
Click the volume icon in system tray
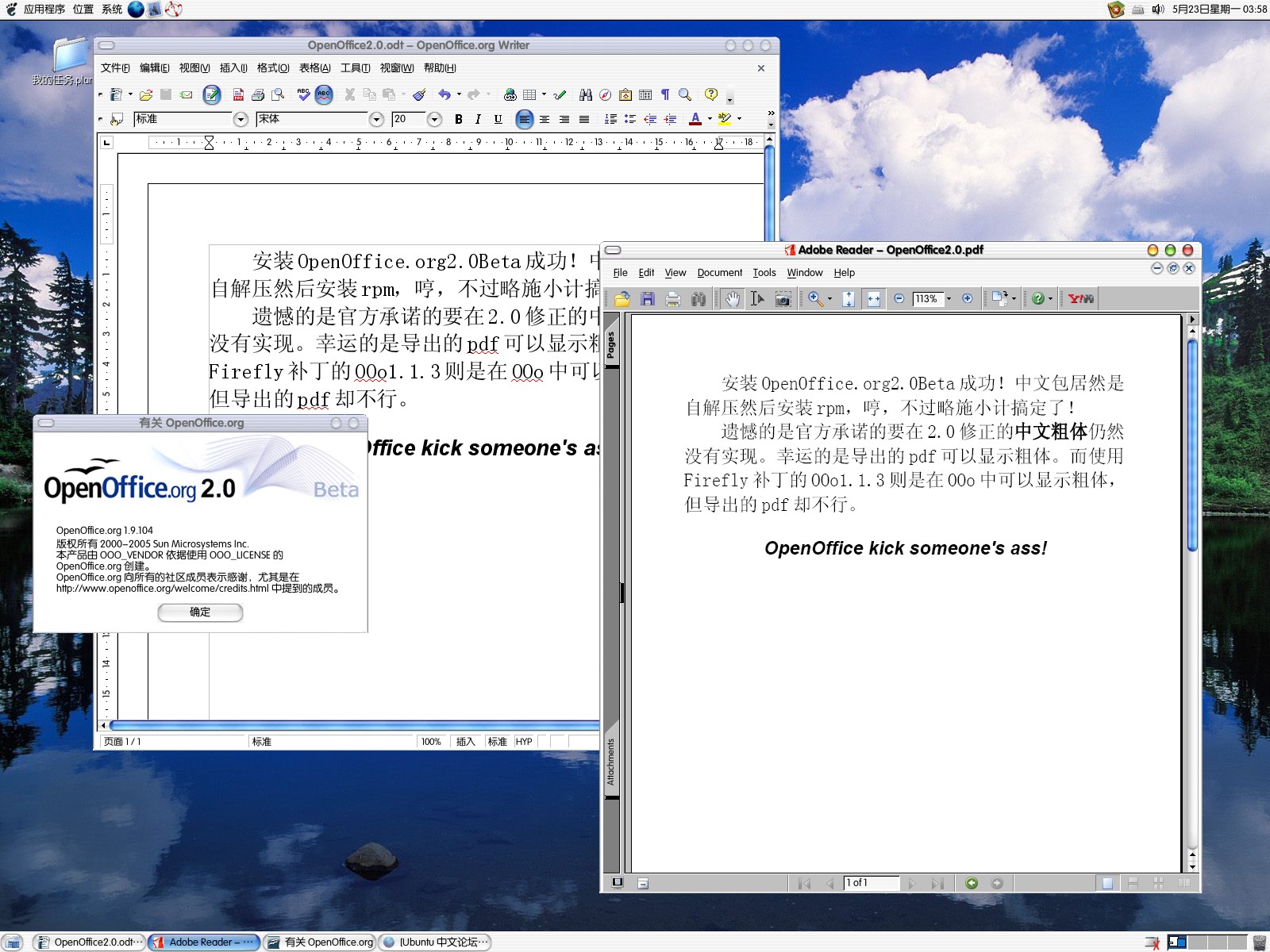pyautogui.click(x=1158, y=10)
